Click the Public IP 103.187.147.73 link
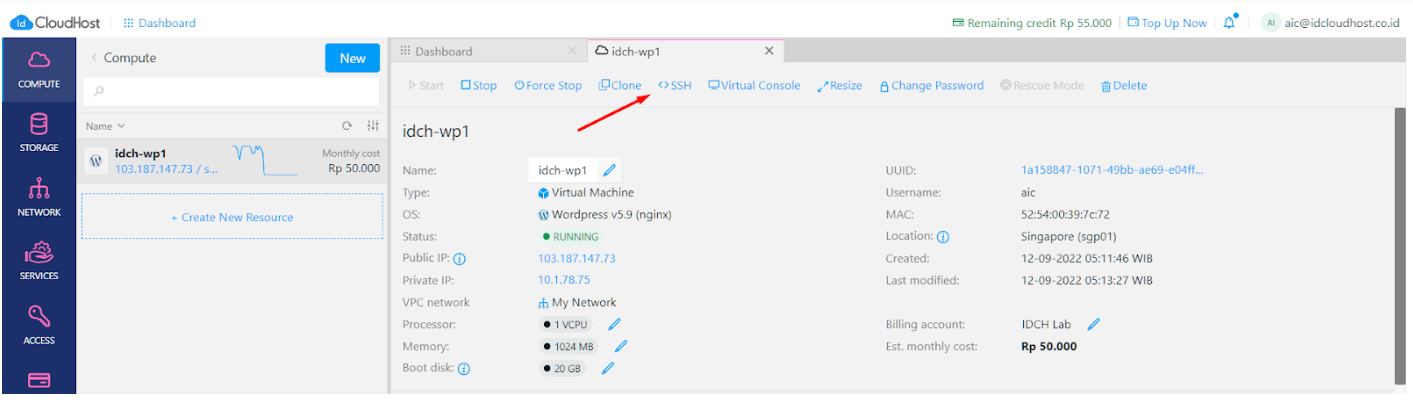The width and height of the screenshot is (1413, 403). pos(576,258)
